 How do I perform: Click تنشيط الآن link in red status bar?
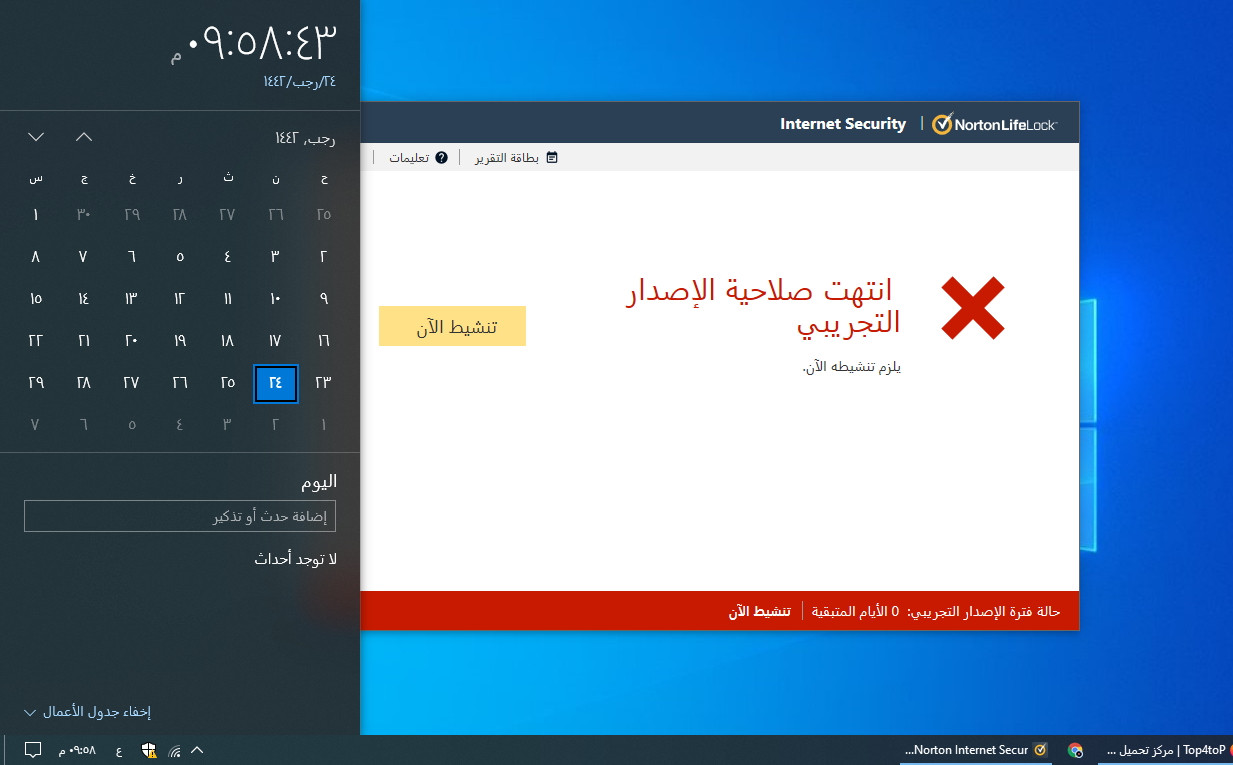tap(759, 611)
